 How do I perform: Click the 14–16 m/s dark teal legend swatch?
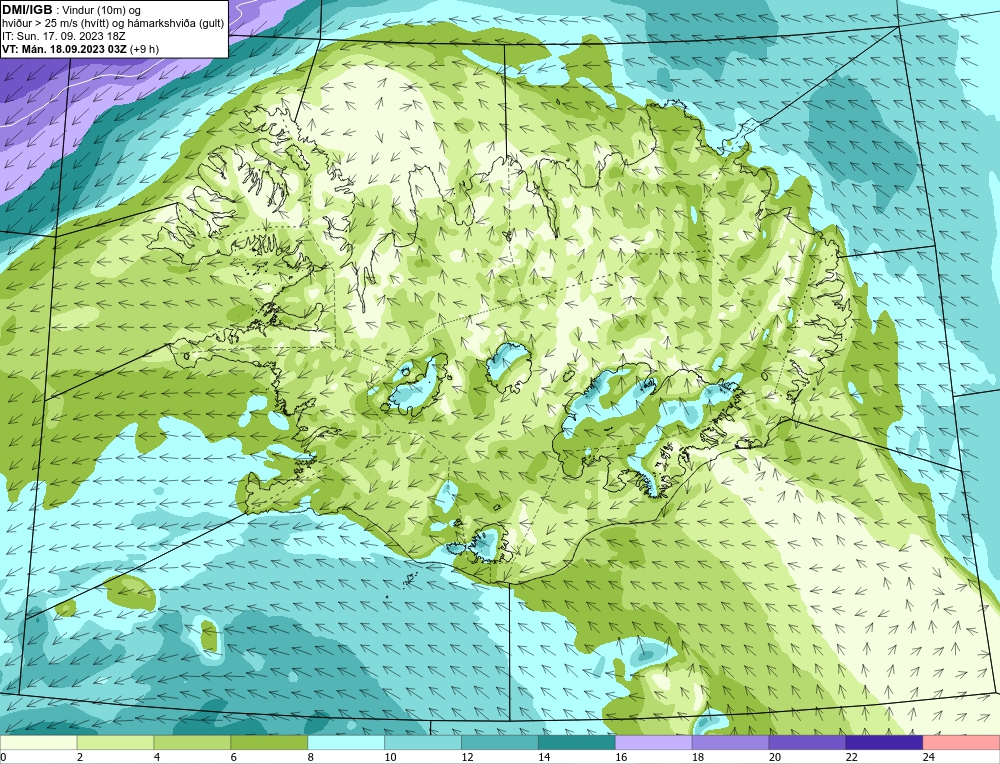pos(577,742)
